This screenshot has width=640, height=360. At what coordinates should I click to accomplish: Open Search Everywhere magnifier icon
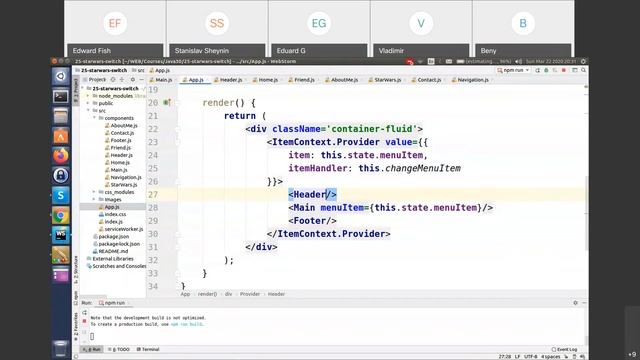click(584, 70)
